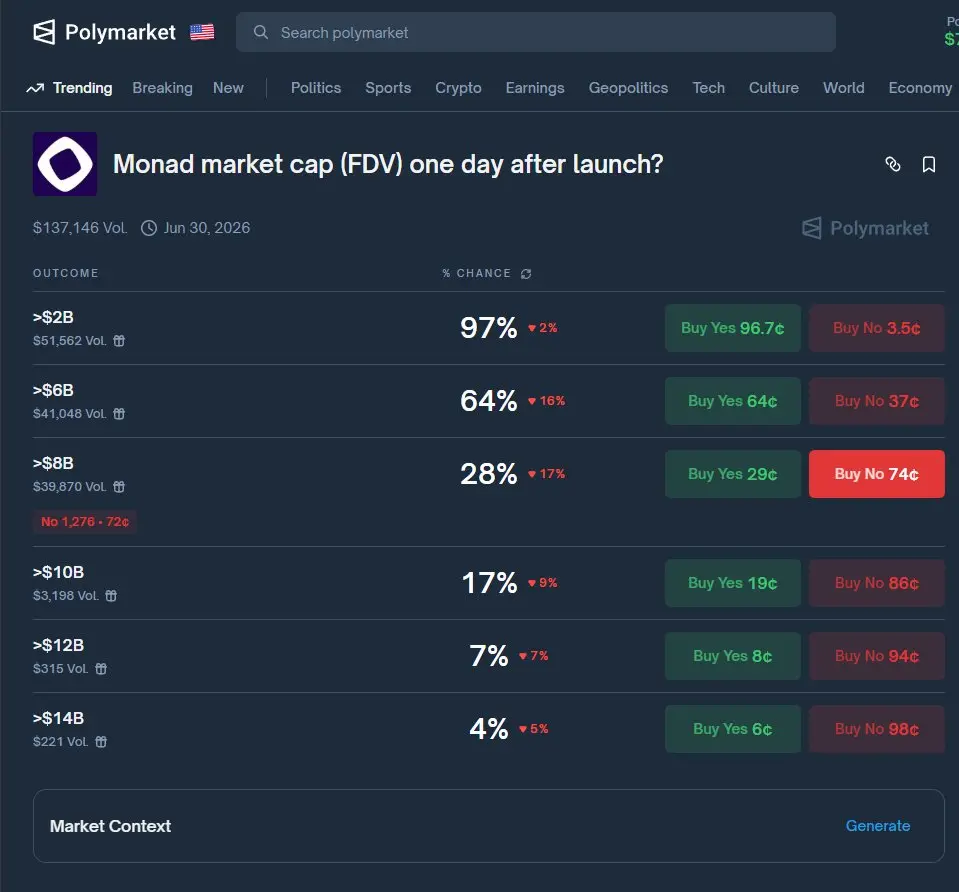The image size is (959, 892).
Task: Click the 97% chance value
Action: coord(489,328)
